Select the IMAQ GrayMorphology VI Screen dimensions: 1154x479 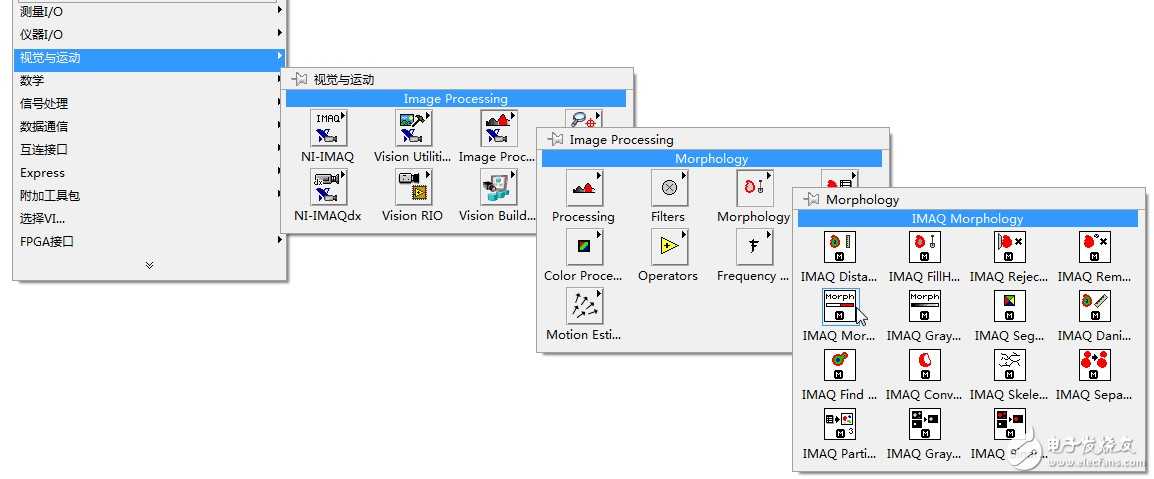(x=925, y=306)
